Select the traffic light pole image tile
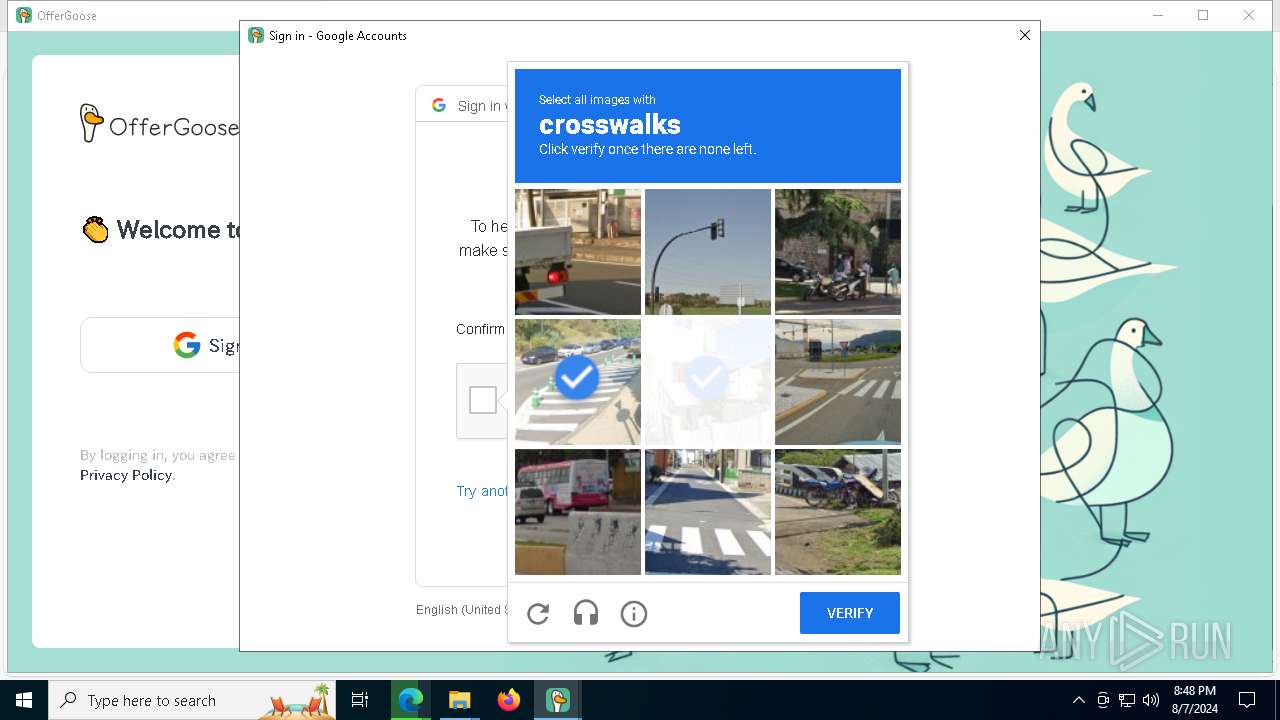 pyautogui.click(x=708, y=252)
